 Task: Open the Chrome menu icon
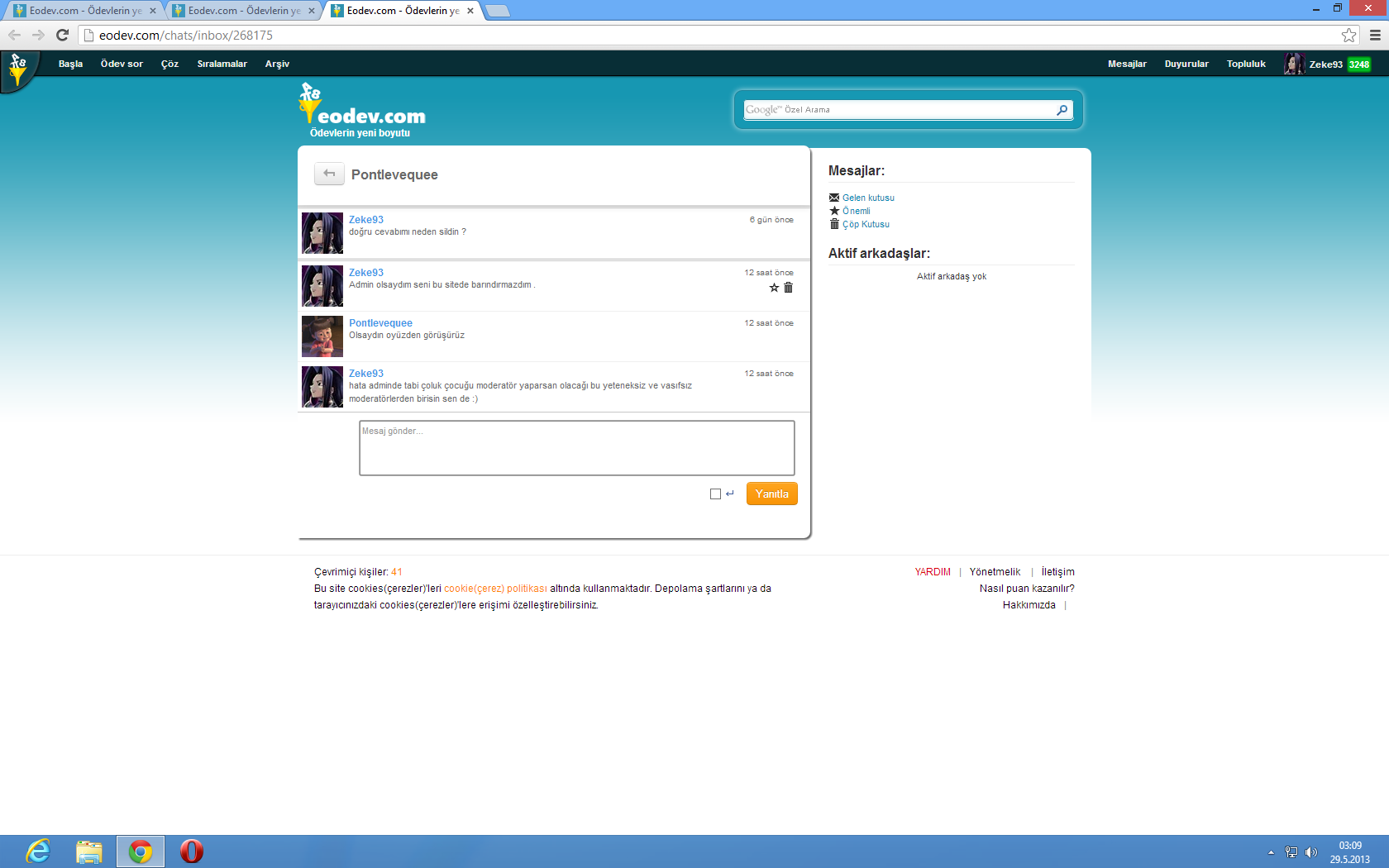click(x=1375, y=35)
